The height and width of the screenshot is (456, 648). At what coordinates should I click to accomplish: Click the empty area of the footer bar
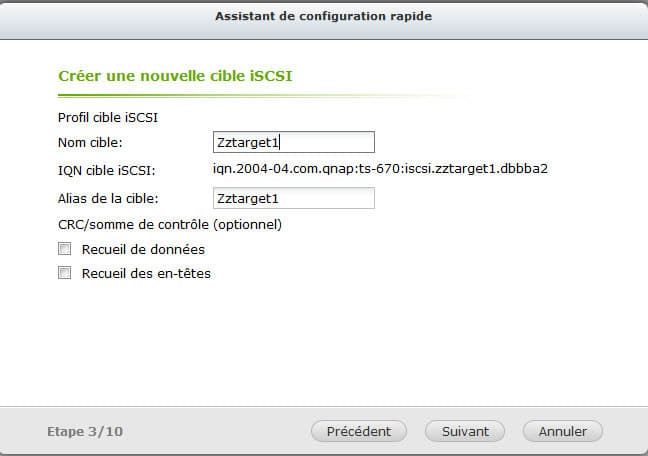point(215,431)
